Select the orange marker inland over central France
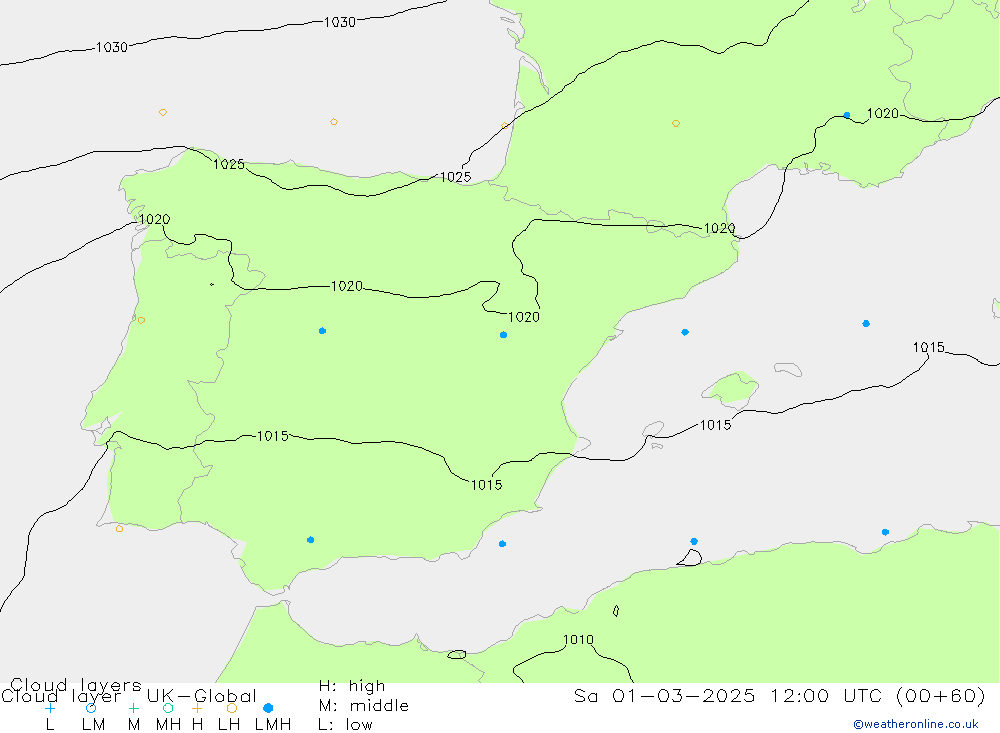 point(675,123)
